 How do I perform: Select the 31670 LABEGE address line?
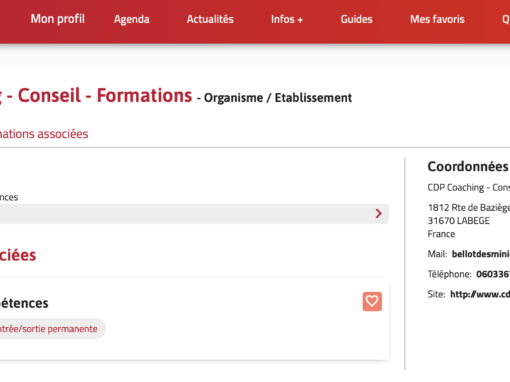tap(459, 221)
